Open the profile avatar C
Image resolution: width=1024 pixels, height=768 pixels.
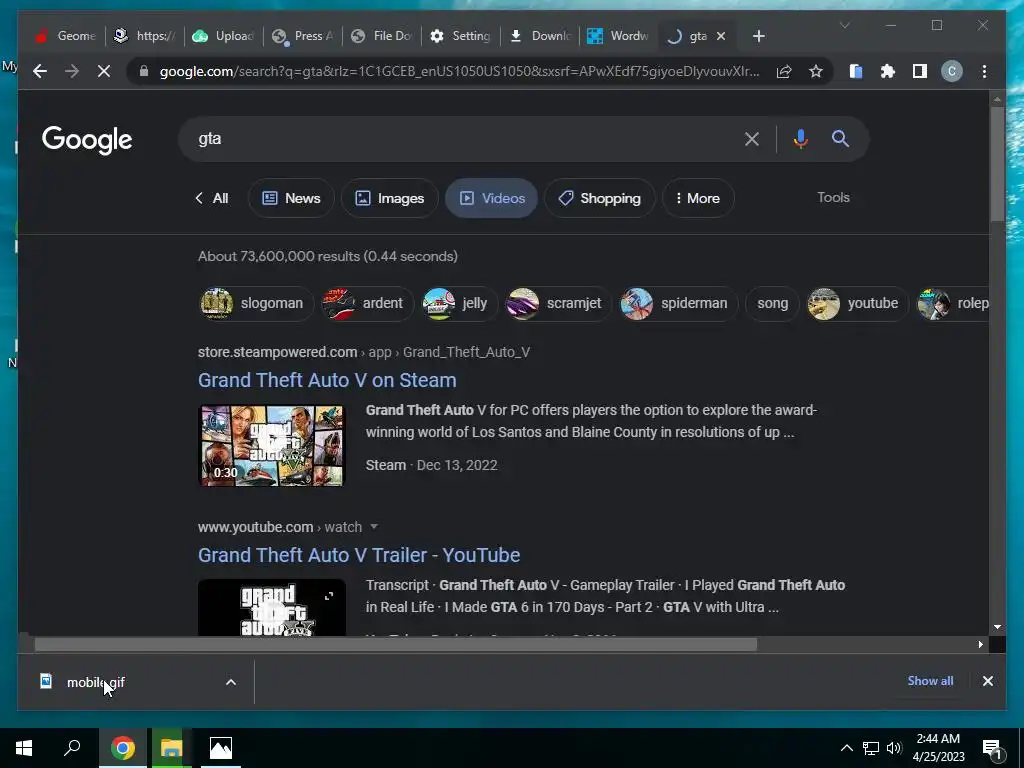coord(952,71)
